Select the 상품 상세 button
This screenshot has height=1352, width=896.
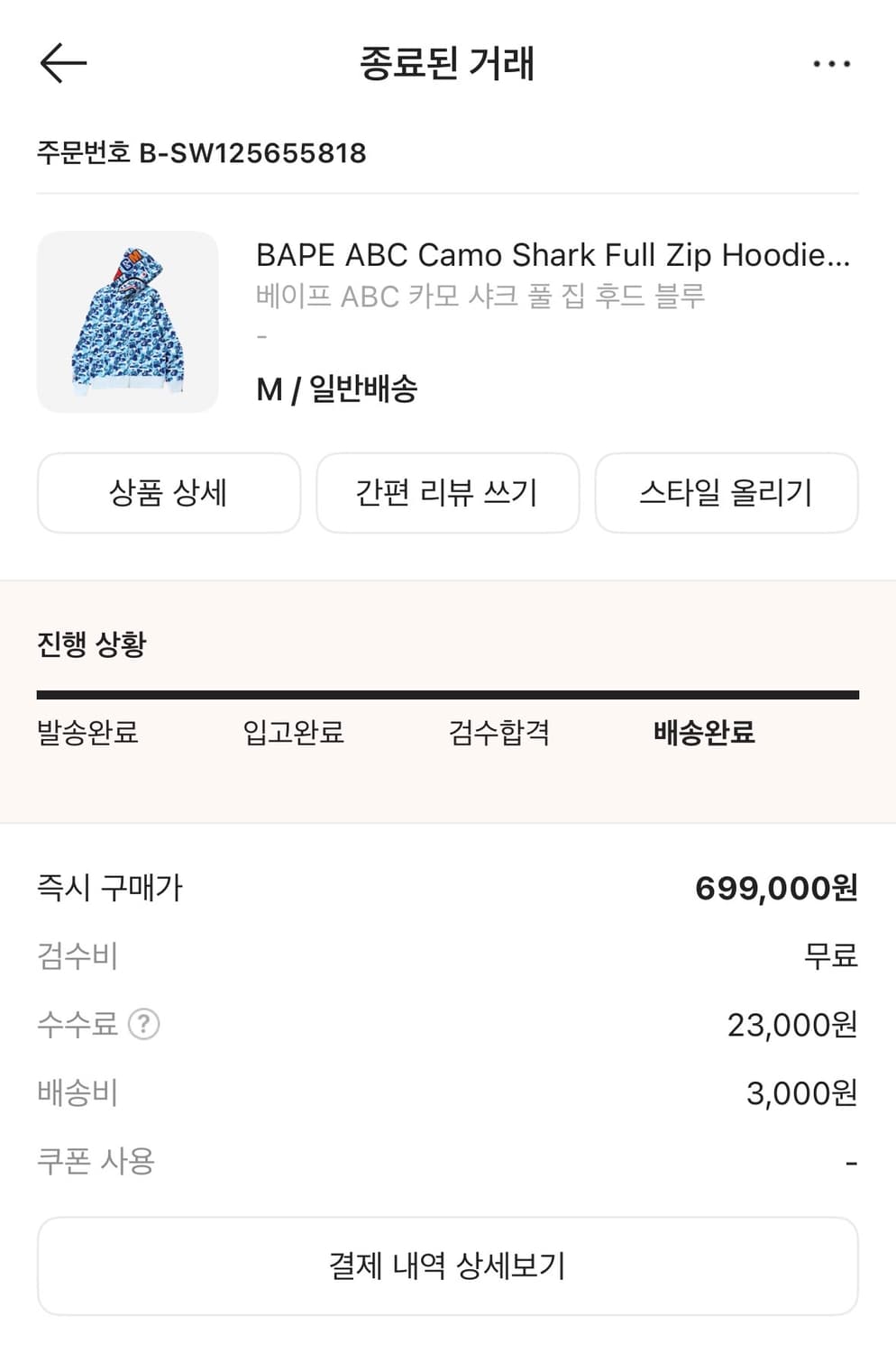click(x=168, y=492)
